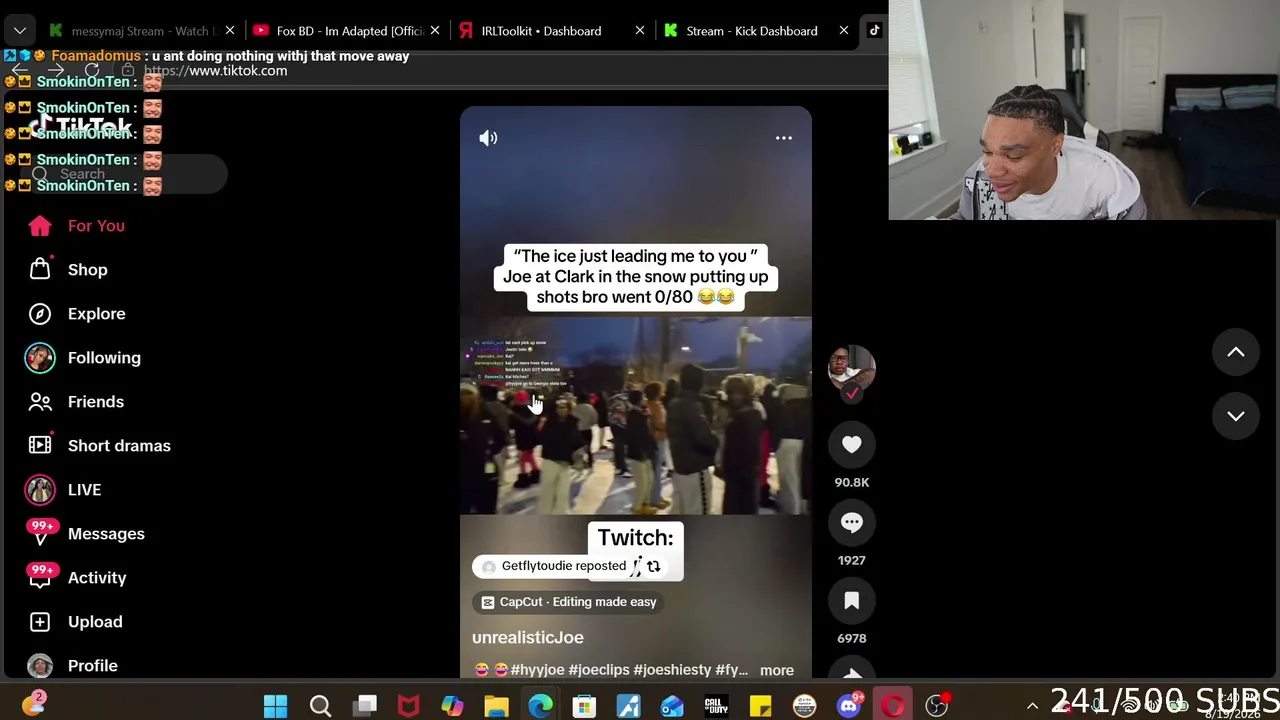Skip to the next video with down chevron
This screenshot has width=1280, height=720.
pos(1236,416)
